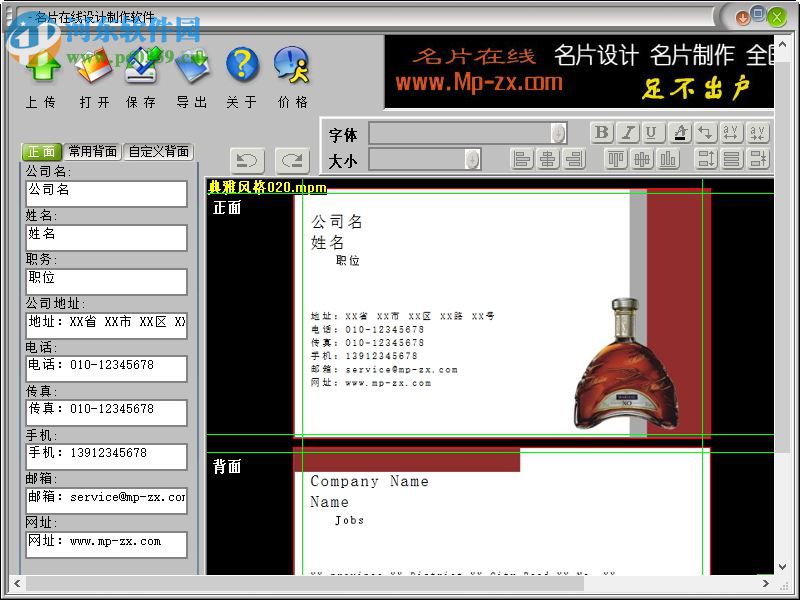Click the 上传 (Upload) toolbar icon

pos(45,70)
